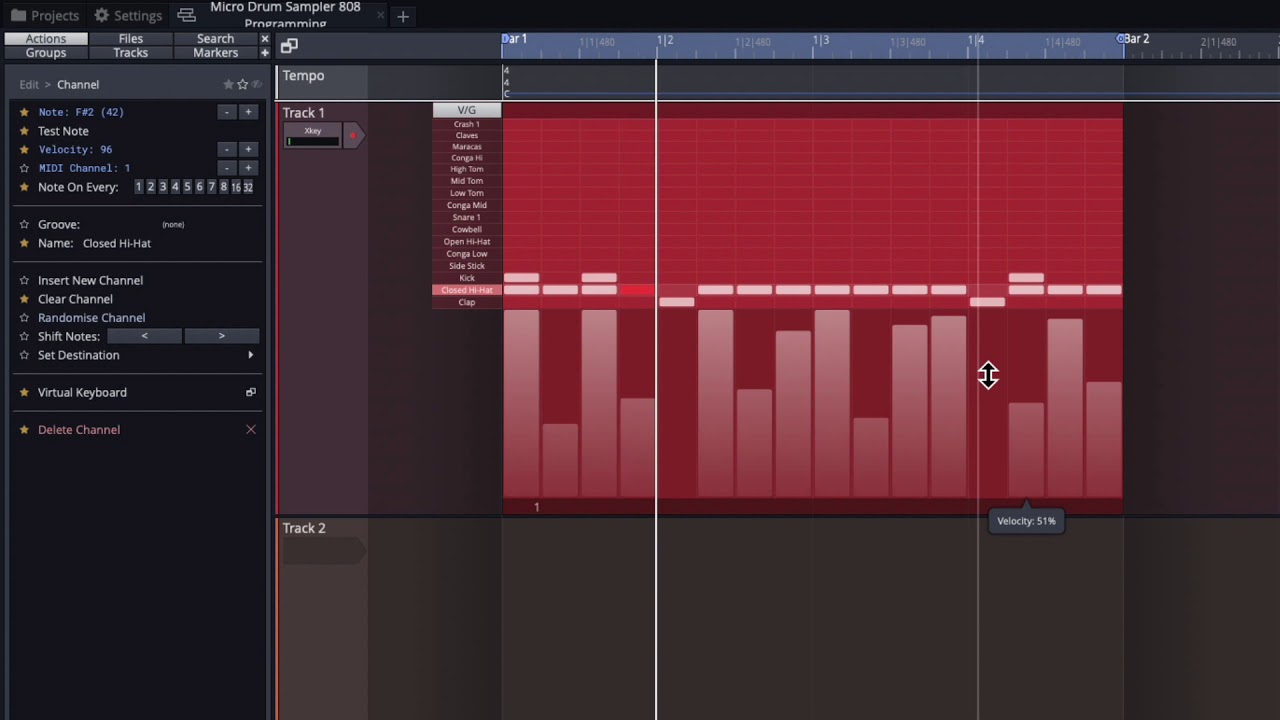Toggle favourite star for Note F#2
1280x720 pixels.
pos(24,112)
